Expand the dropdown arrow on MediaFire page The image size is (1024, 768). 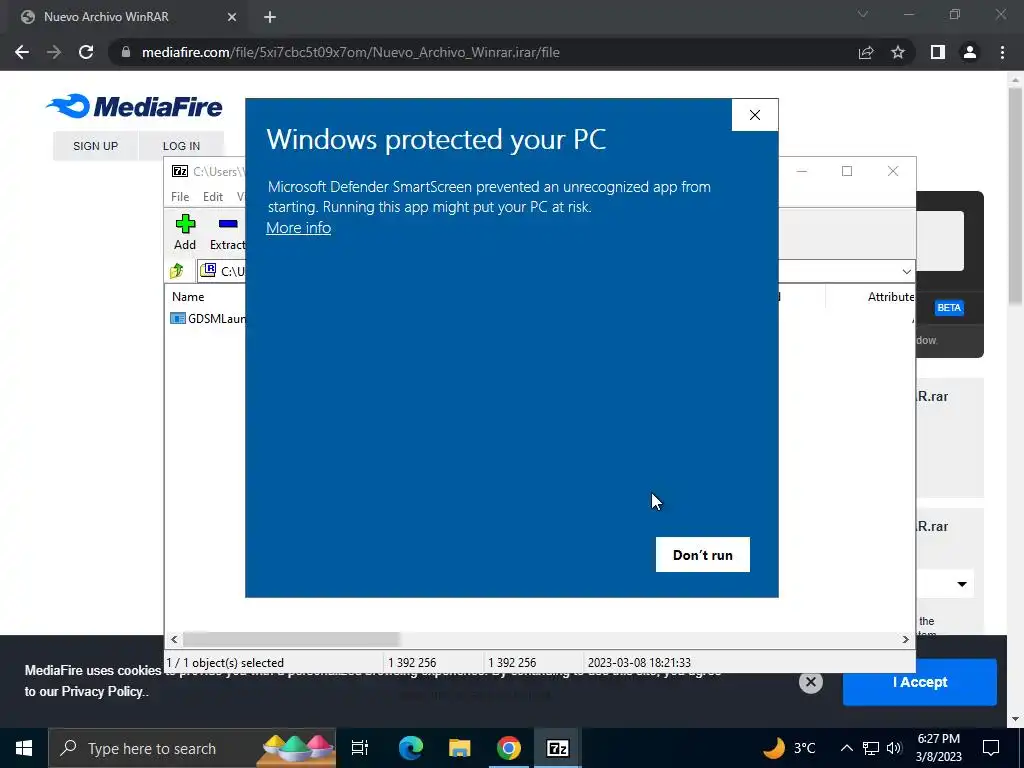tap(962, 584)
